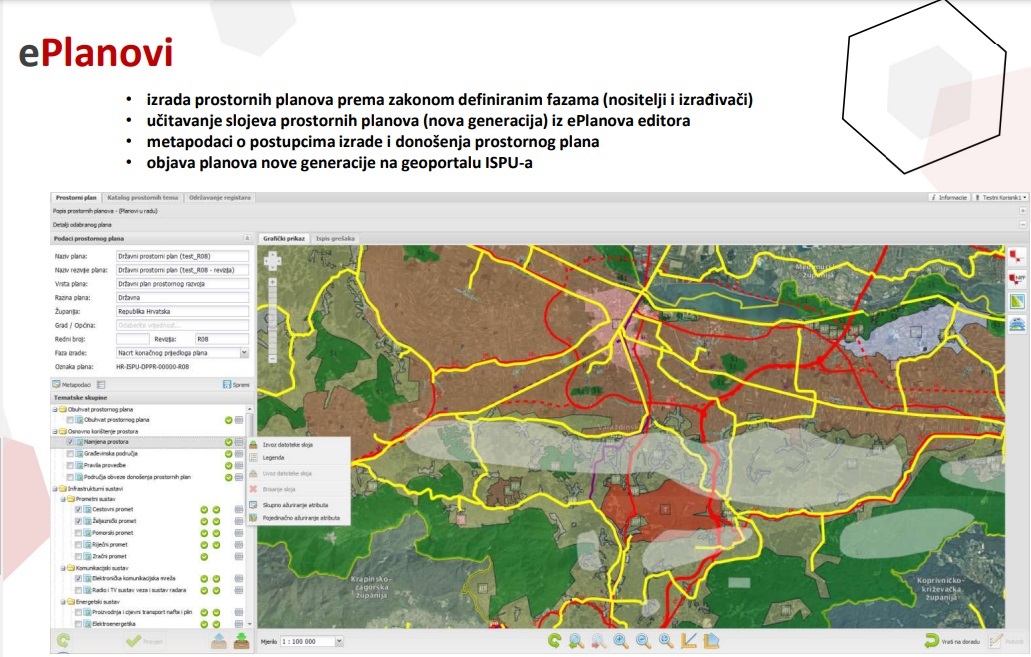
Task: Click the Metapodaci icon button
Action: [57, 384]
